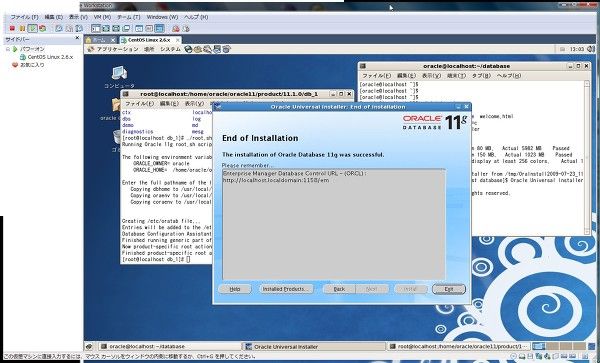Click the Show Desktop icon in bottom panel
This screenshot has width=600, height=363.
tap(89, 347)
